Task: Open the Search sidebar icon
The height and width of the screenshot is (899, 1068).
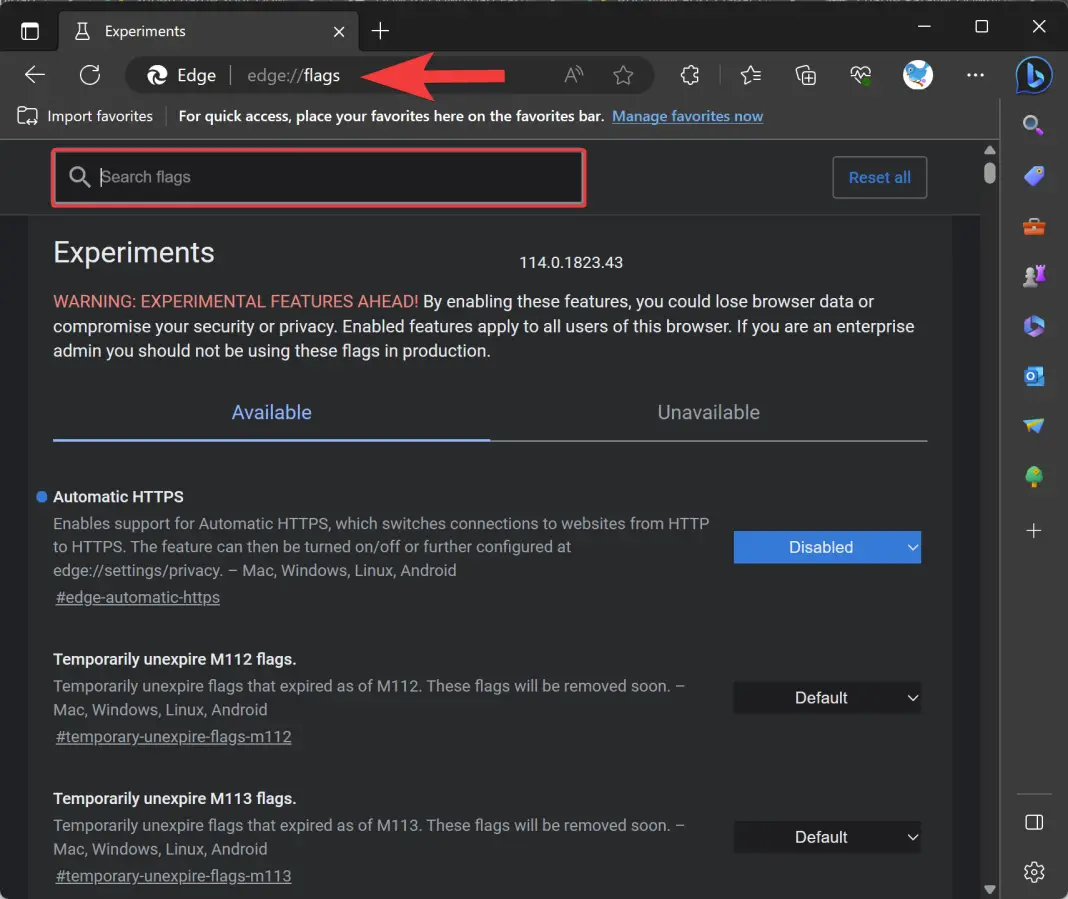Action: coord(1034,125)
